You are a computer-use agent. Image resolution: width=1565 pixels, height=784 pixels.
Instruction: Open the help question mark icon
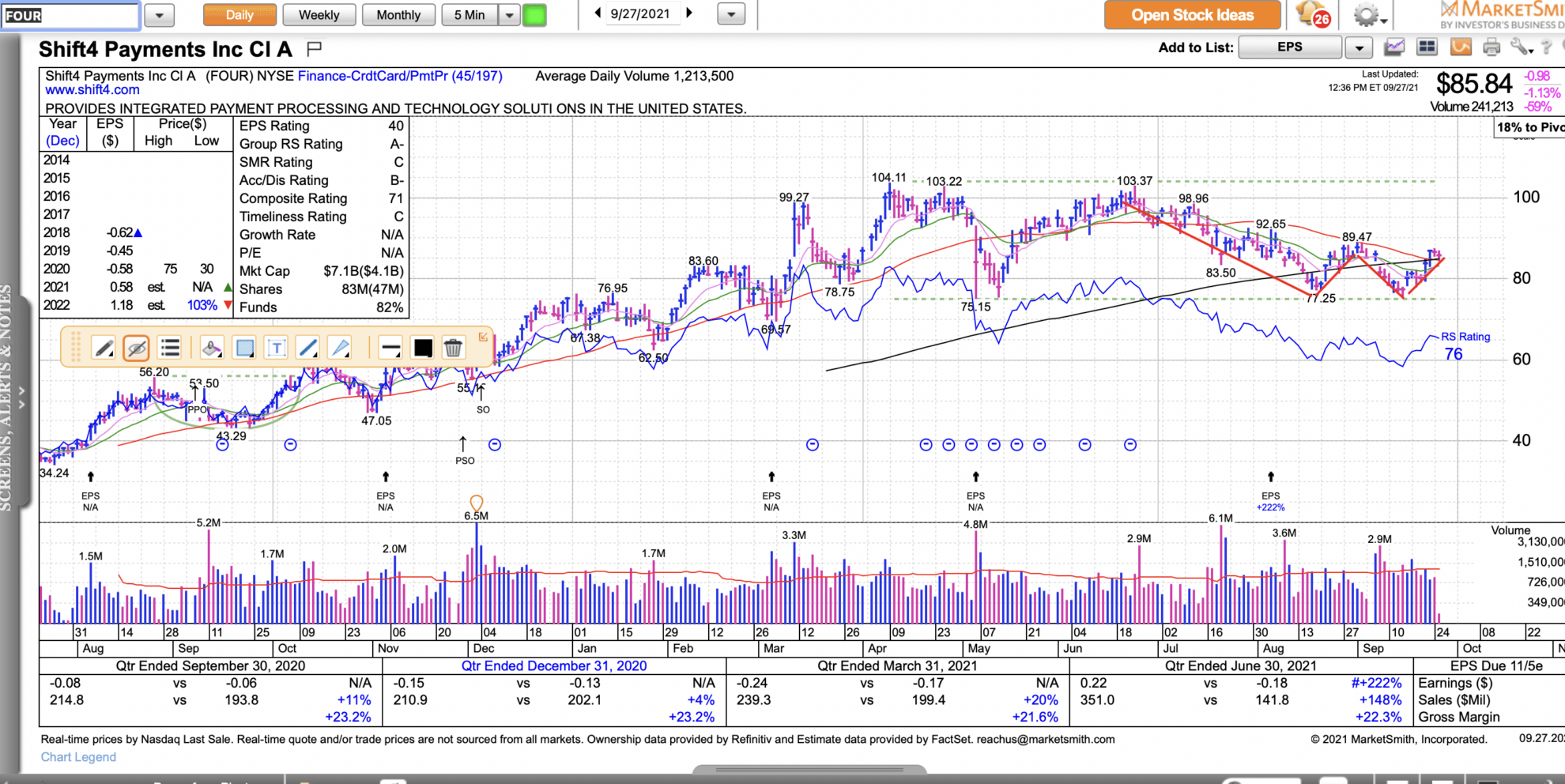click(1547, 47)
